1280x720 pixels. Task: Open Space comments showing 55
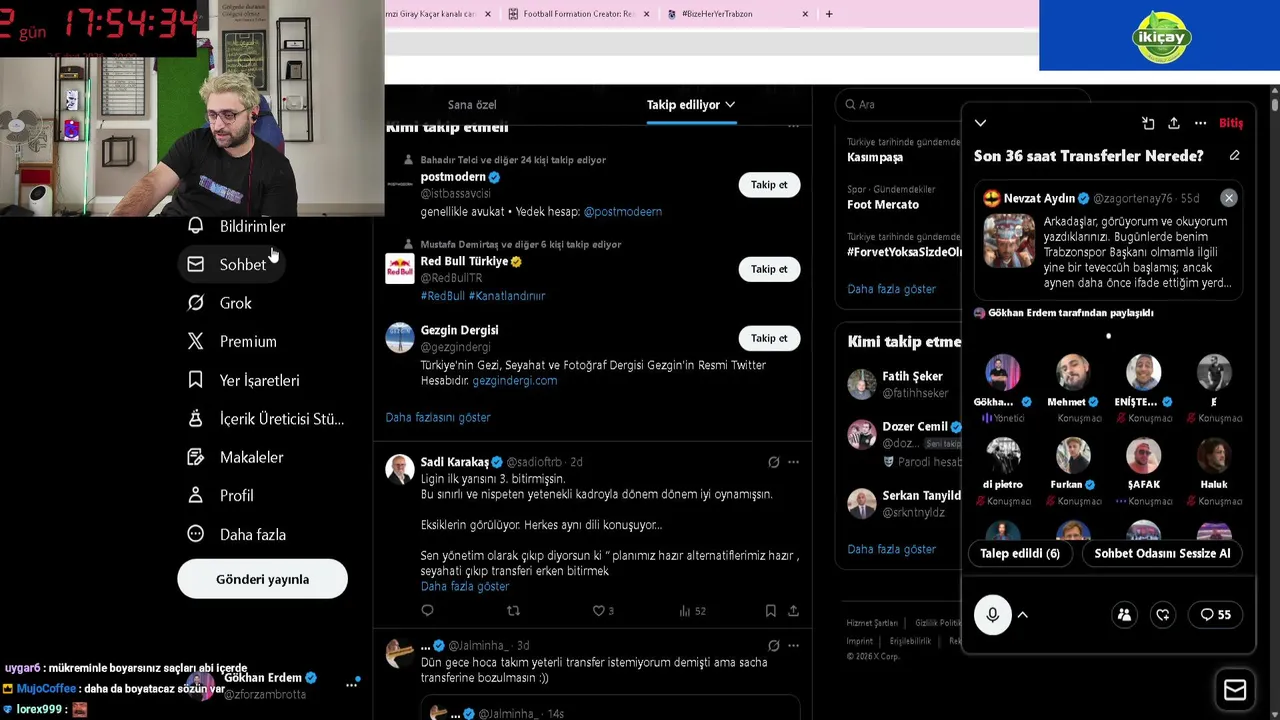(x=1215, y=615)
